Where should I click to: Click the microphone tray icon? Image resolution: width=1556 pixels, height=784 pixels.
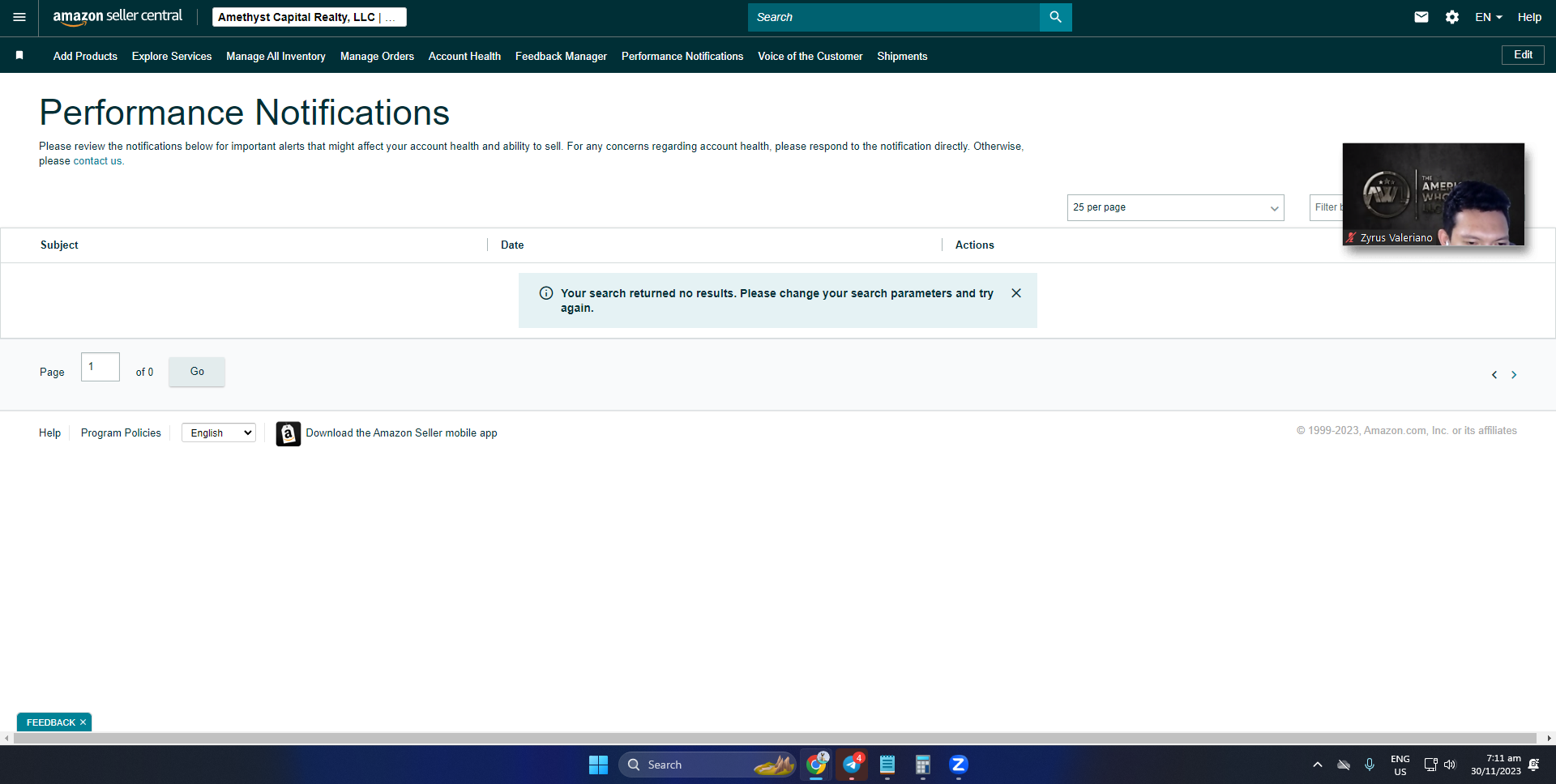[x=1370, y=765]
